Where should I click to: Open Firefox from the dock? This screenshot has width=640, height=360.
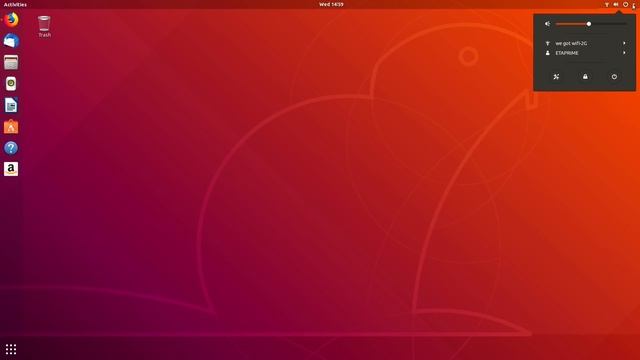tap(11, 20)
